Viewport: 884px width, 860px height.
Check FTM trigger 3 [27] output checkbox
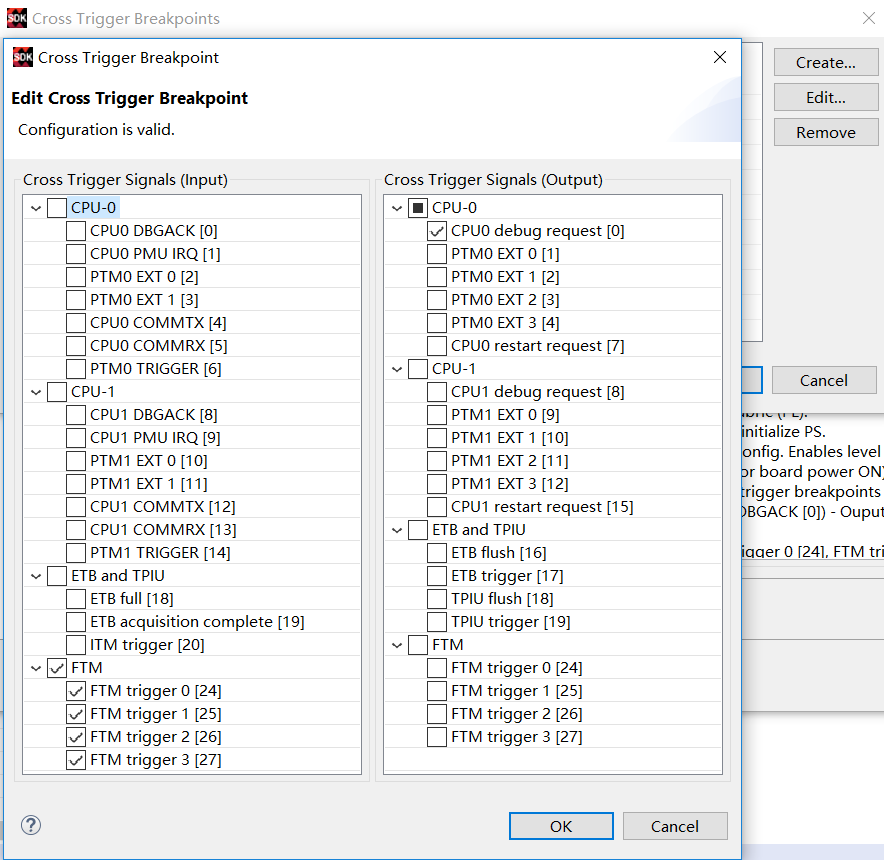(x=437, y=737)
